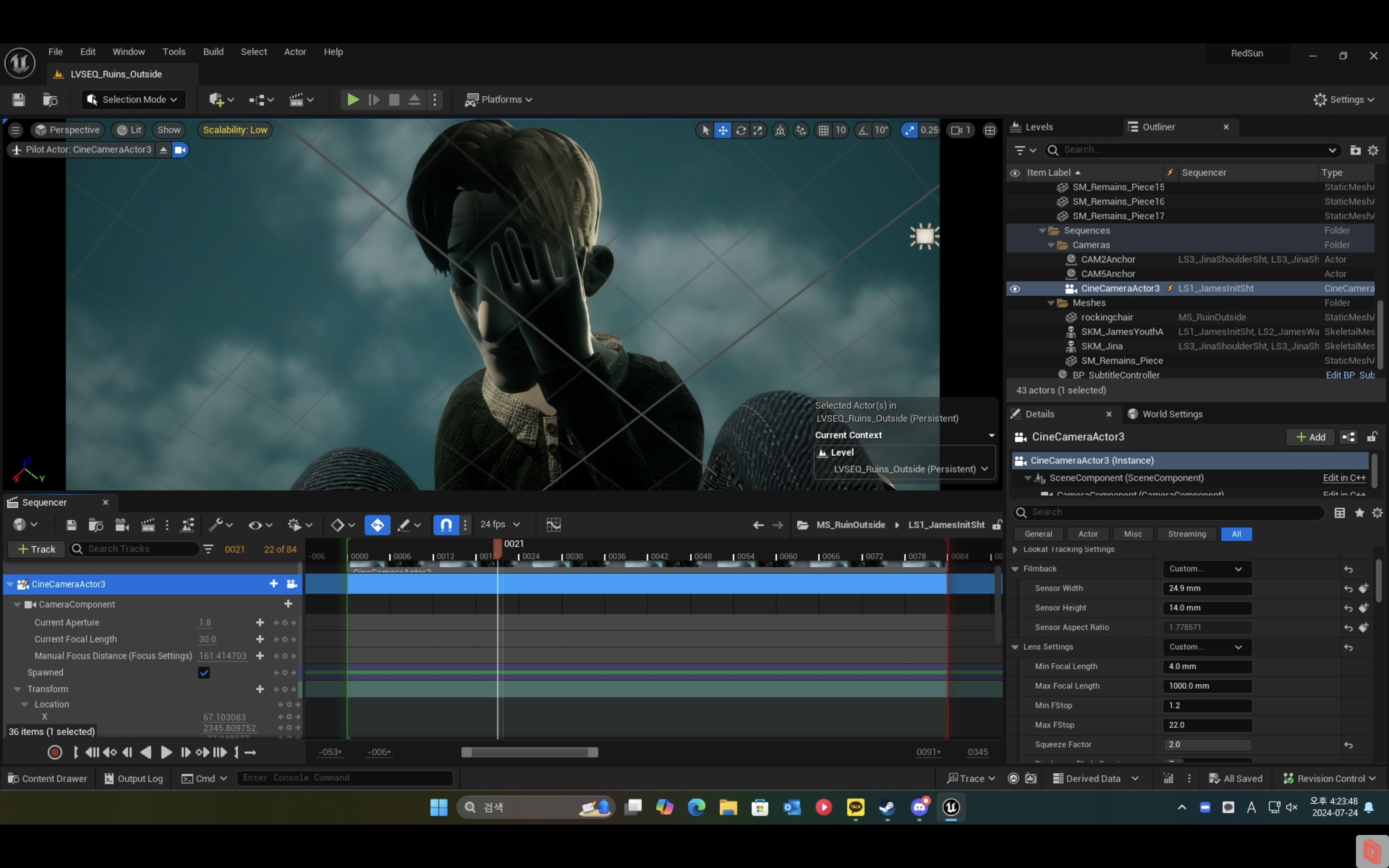The height and width of the screenshot is (868, 1389).
Task: Click the Sequencer record button
Action: (x=55, y=753)
